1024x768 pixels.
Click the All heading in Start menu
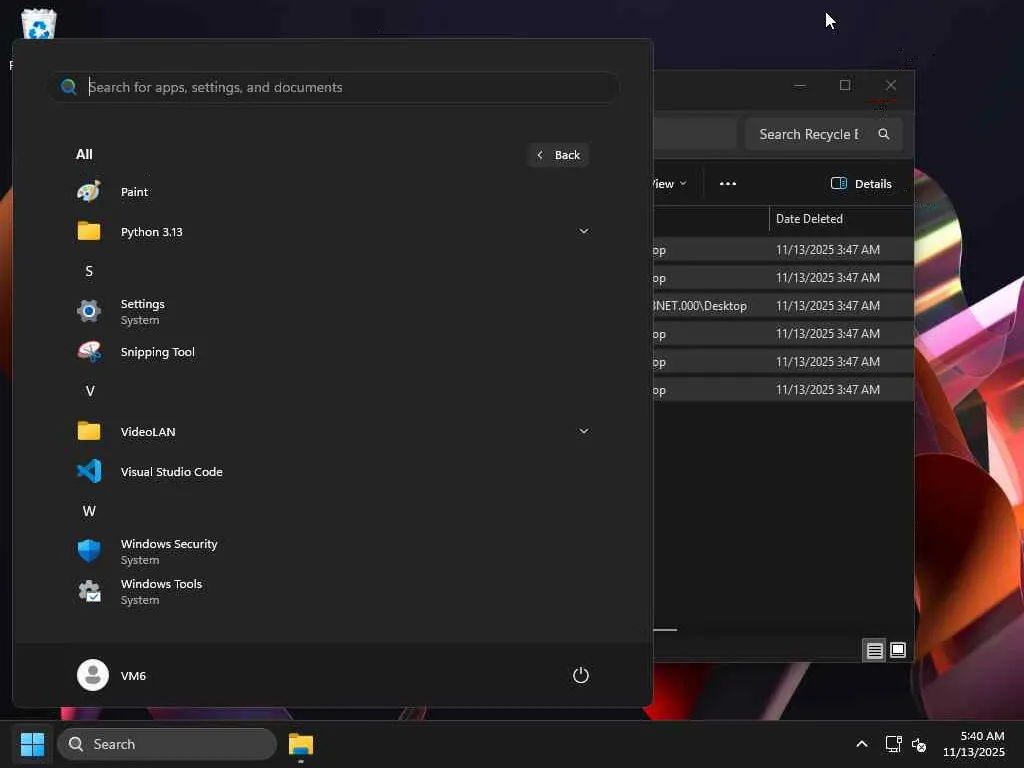pyautogui.click(x=84, y=154)
